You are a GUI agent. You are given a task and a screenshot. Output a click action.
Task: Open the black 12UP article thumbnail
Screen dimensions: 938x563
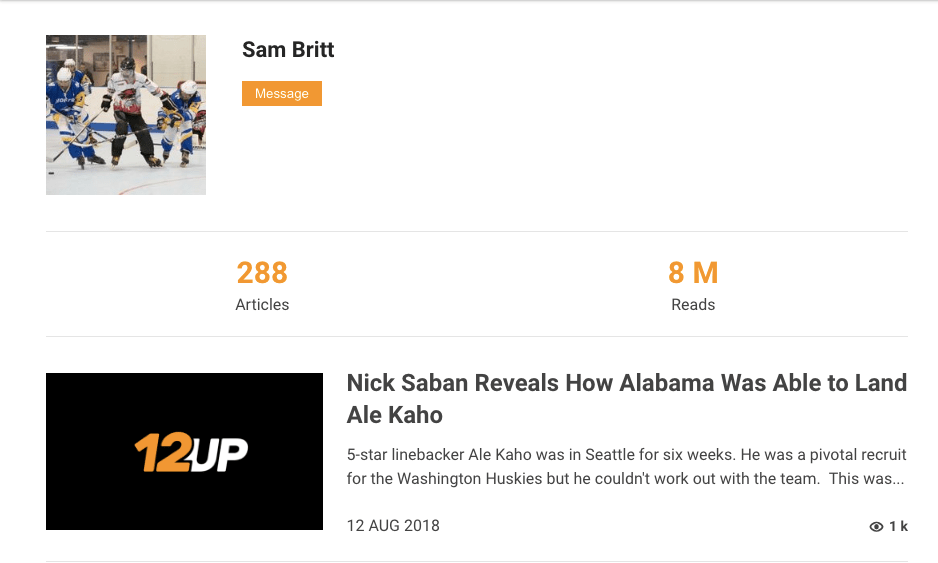click(184, 451)
